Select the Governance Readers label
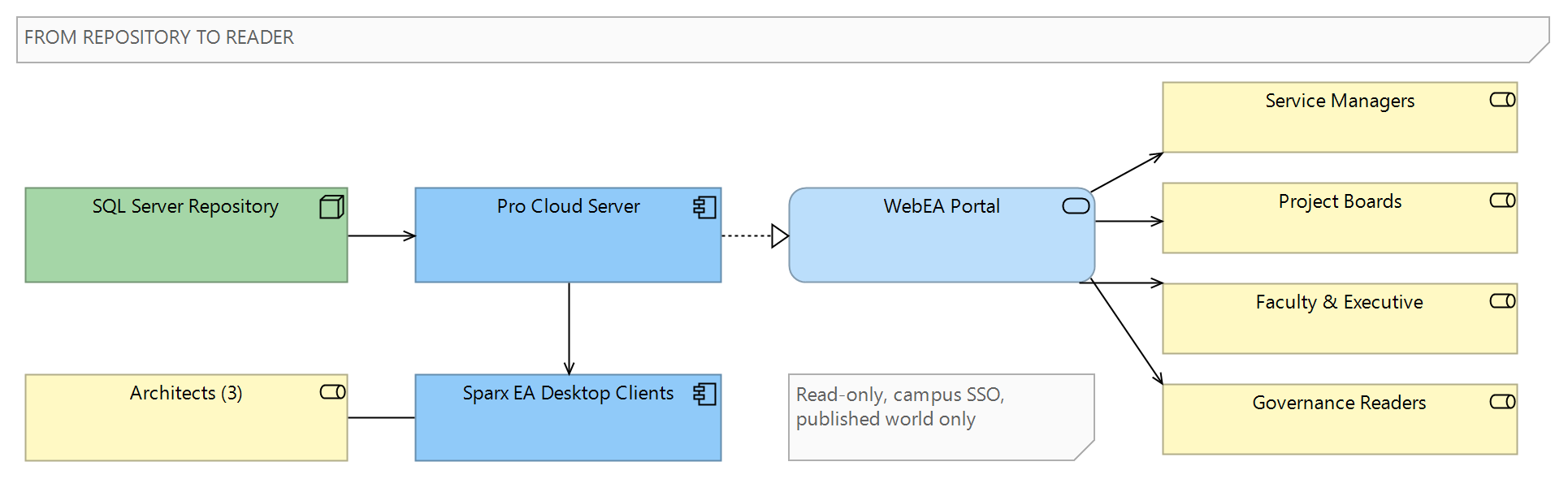The width and height of the screenshot is (1568, 479). (x=1339, y=403)
